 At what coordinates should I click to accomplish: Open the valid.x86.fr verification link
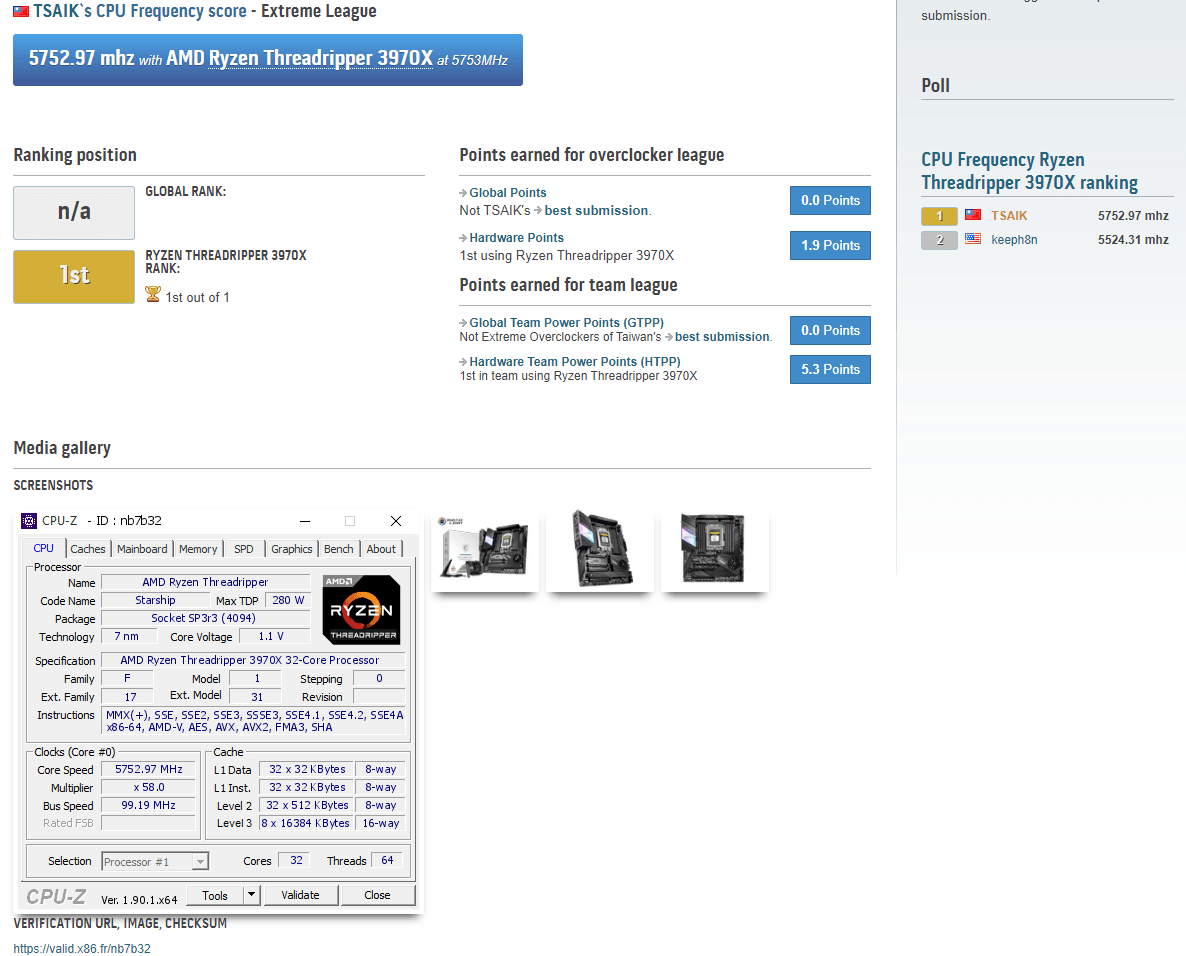[x=82, y=948]
